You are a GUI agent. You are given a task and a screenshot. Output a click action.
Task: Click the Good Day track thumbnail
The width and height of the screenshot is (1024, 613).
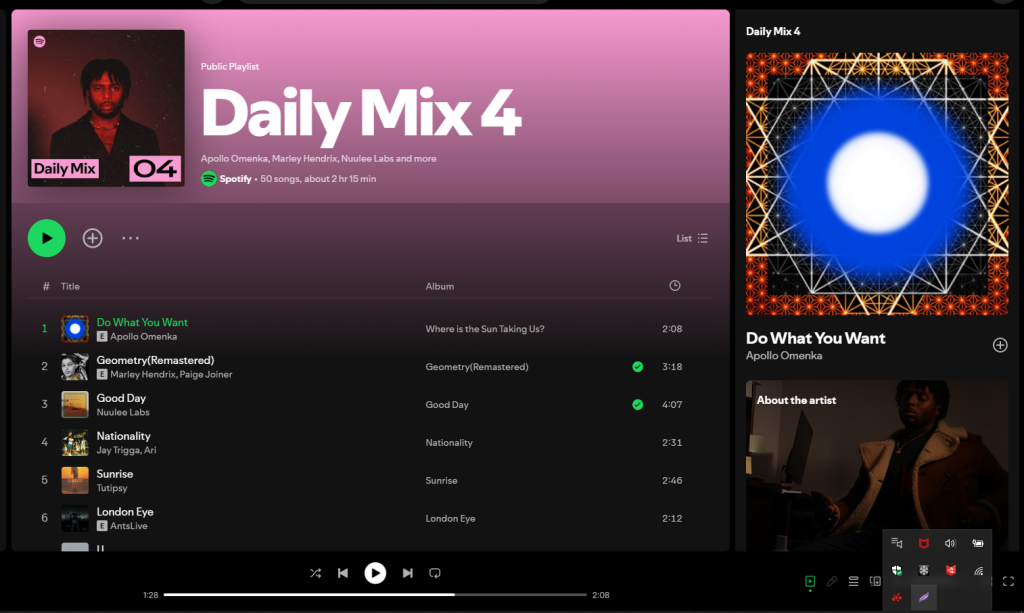point(74,405)
